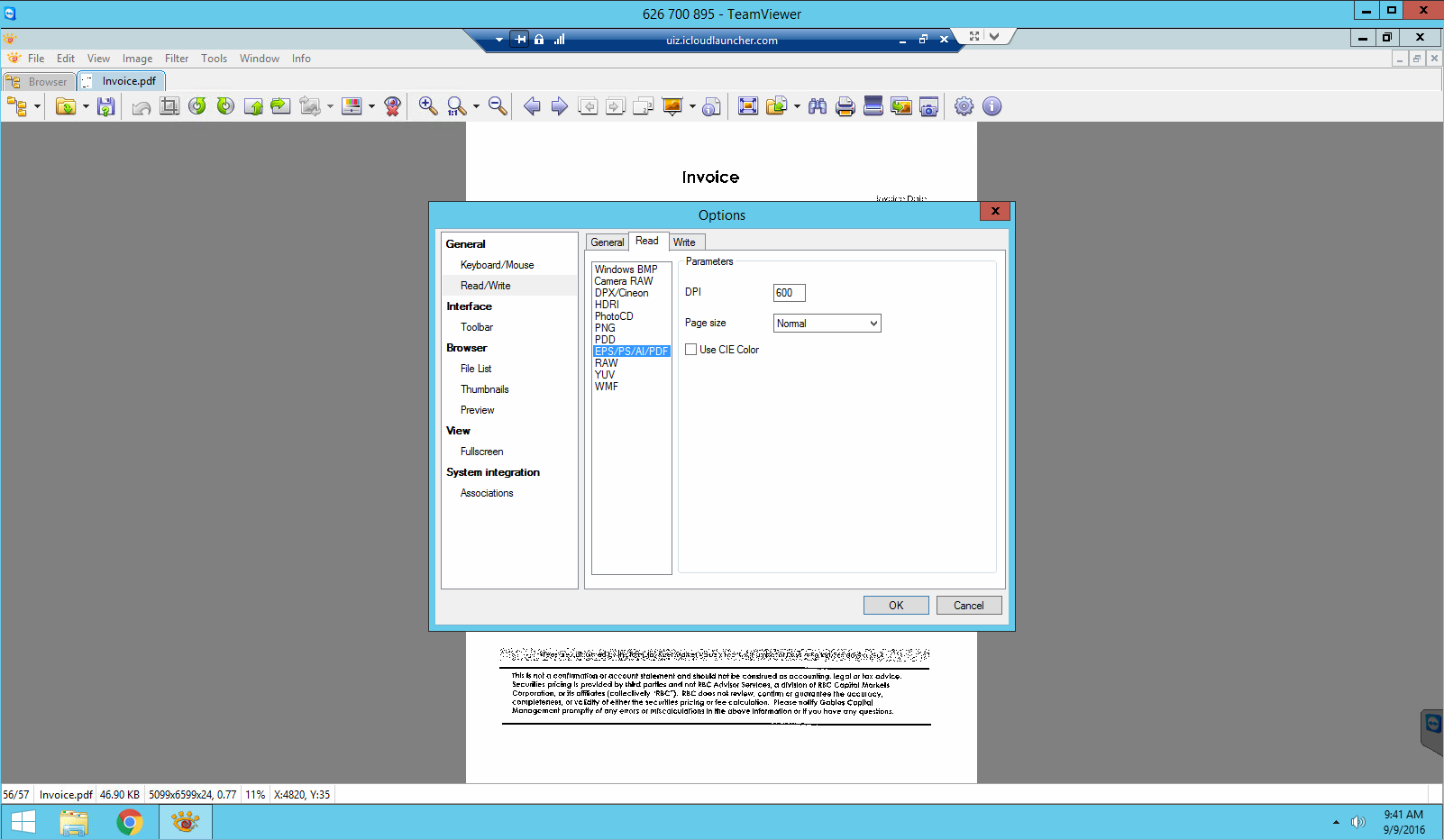Click the Zoom out magnifier icon
The height and width of the screenshot is (840, 1444).
(498, 106)
